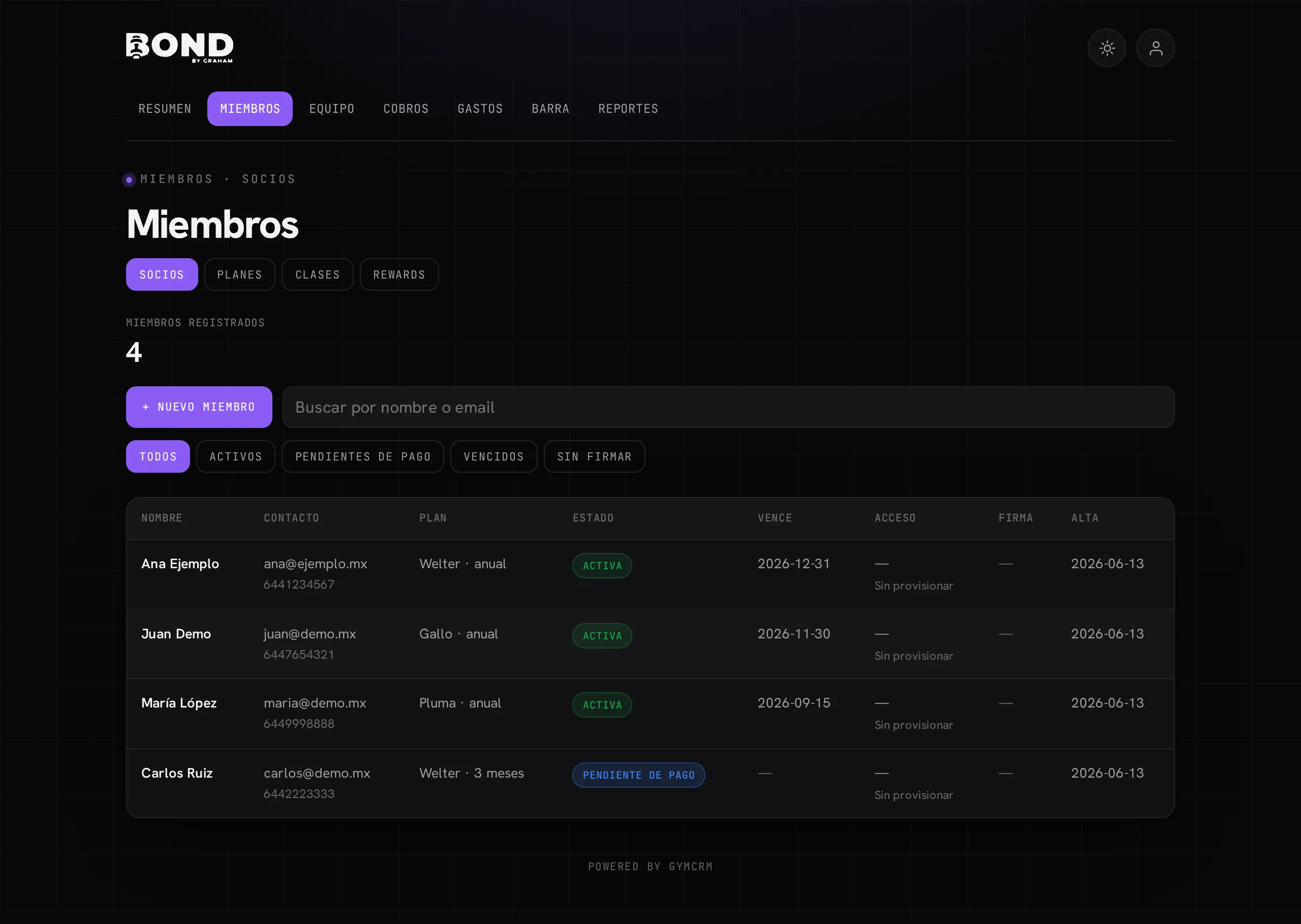Click the Plan column header
The width and height of the screenshot is (1301, 924).
tap(433, 518)
